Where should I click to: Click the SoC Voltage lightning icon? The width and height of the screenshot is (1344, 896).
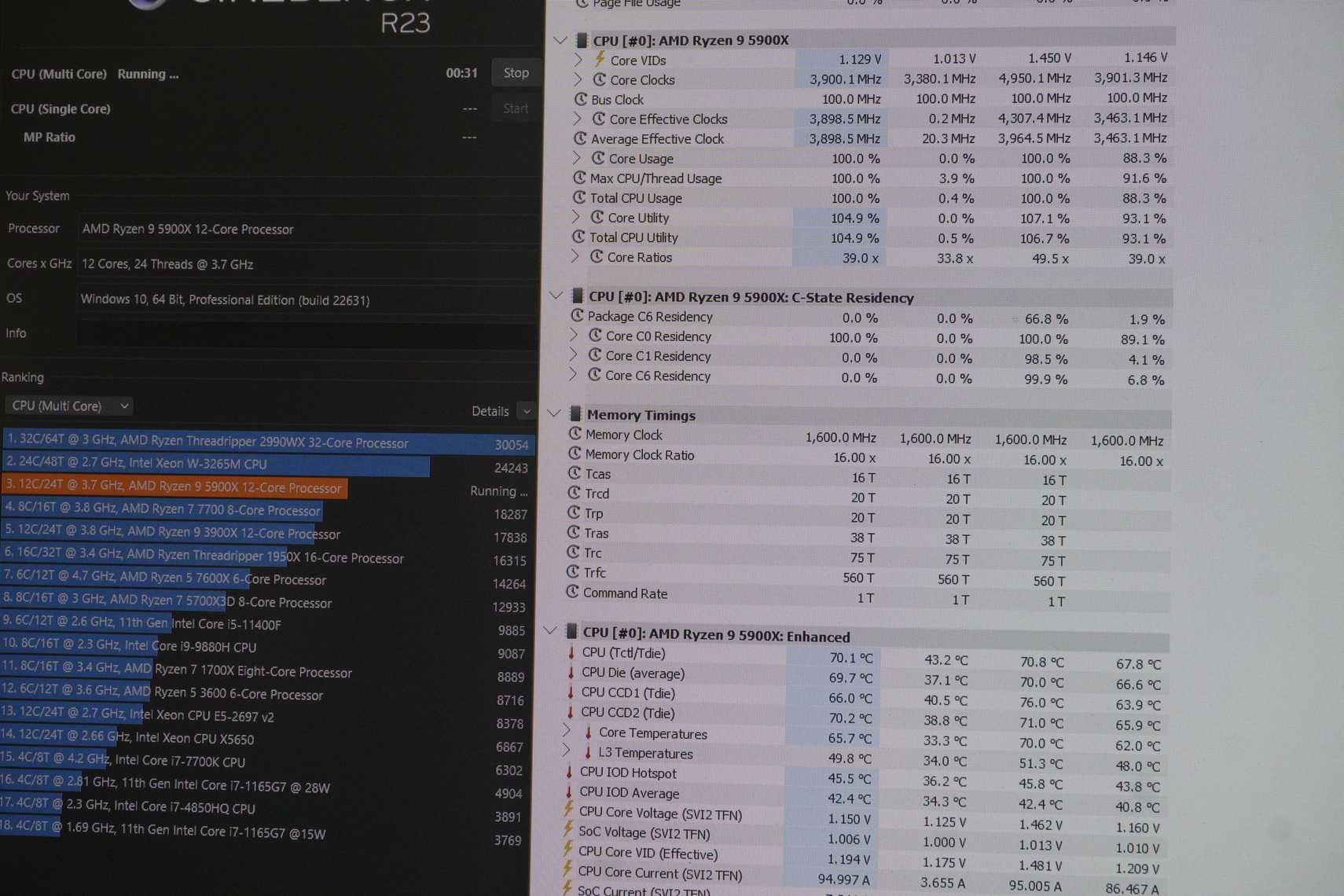pyautogui.click(x=568, y=830)
